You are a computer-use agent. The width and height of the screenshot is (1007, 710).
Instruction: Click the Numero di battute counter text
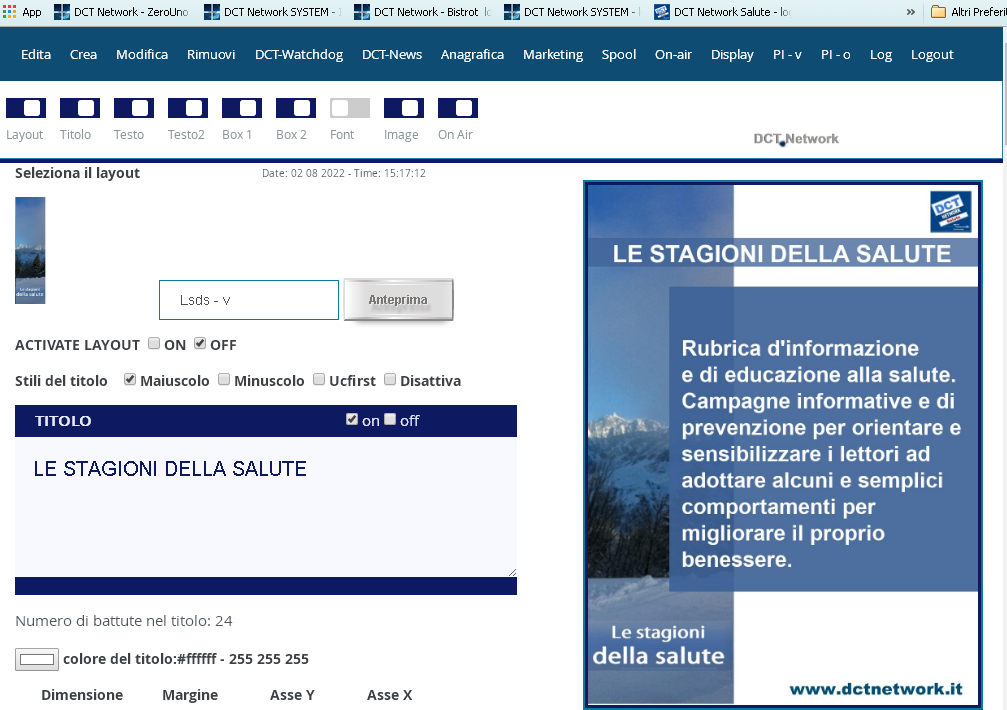pyautogui.click(x=124, y=621)
